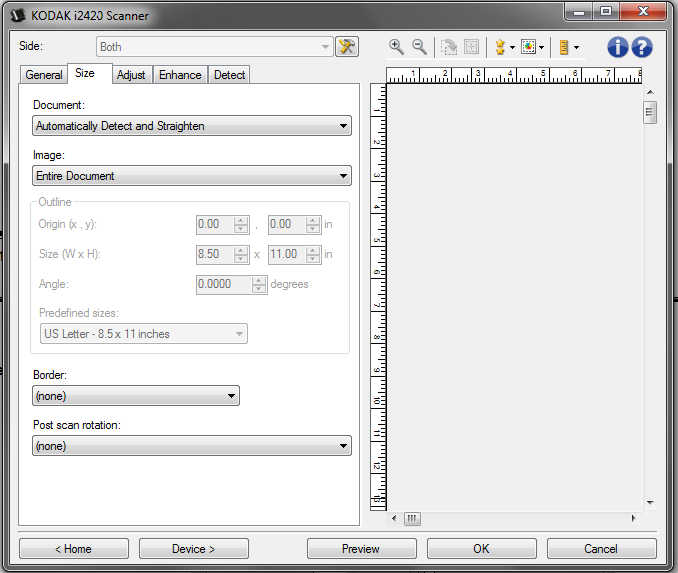Click the Post scan rotation label
Screen dimensions: 678x573
pyautogui.click(x=77, y=425)
